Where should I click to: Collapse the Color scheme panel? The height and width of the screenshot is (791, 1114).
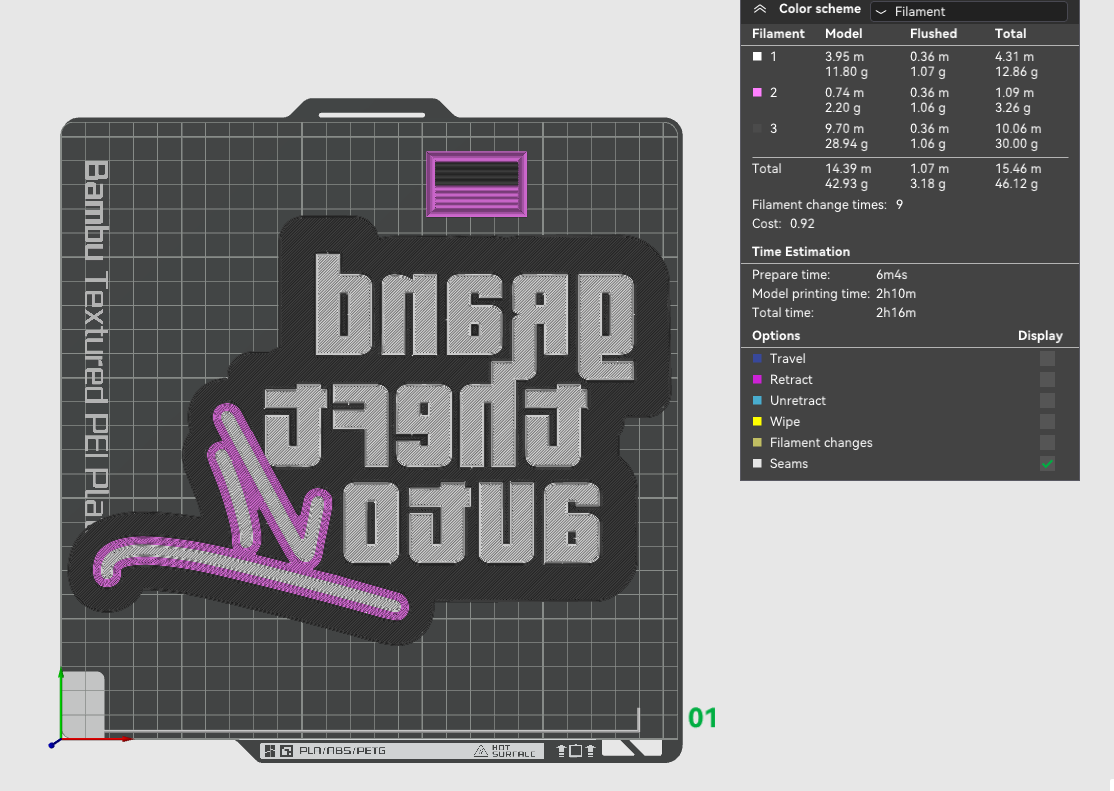tap(759, 9)
